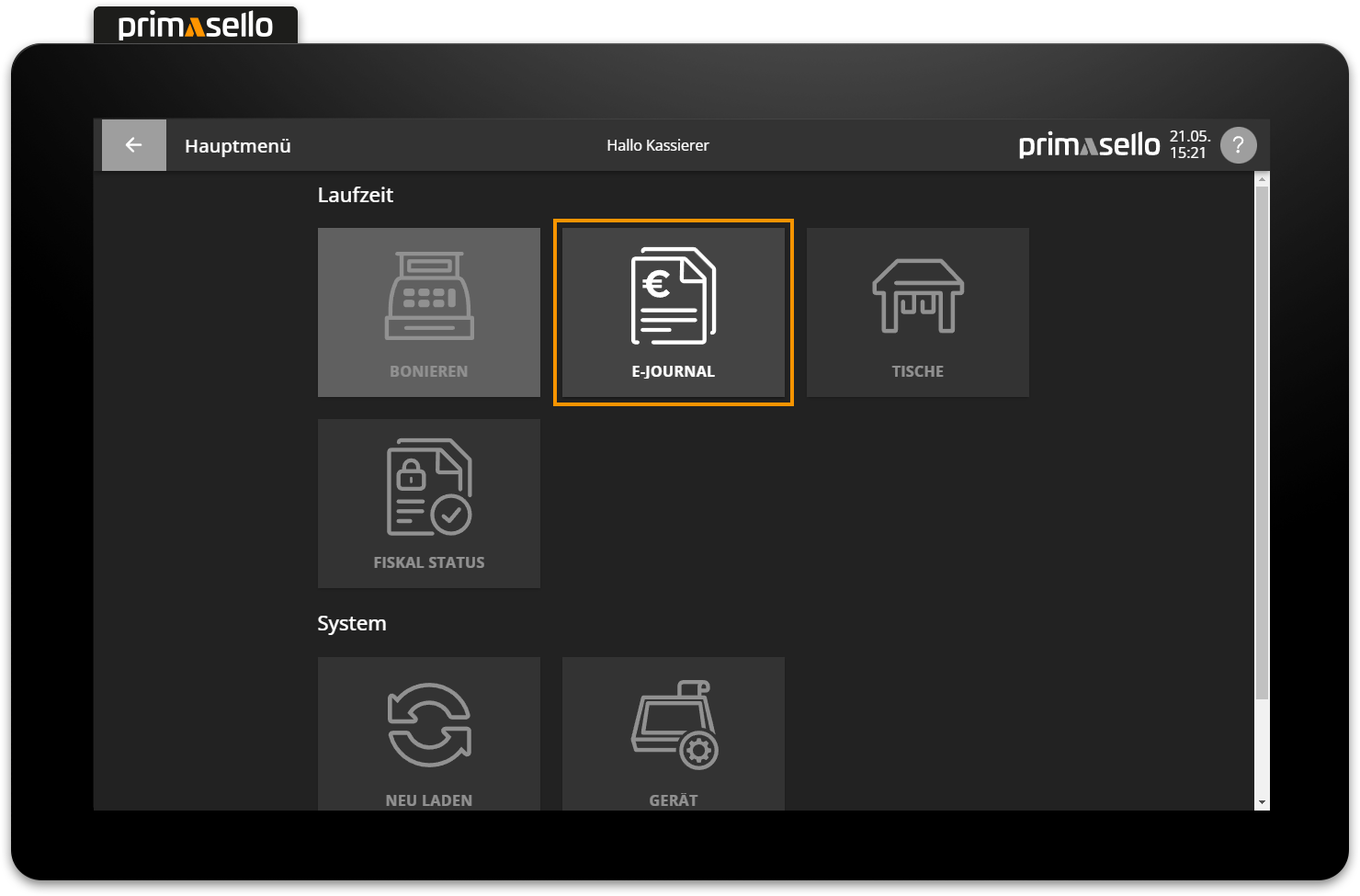Open the Fiskal Status lock document icon
The image size is (1360, 896).
pyautogui.click(x=429, y=487)
